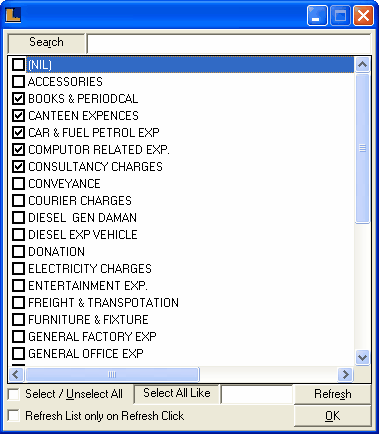This screenshot has width=379, height=434.
Task: Click the application icon in title bar
Action: point(13,15)
